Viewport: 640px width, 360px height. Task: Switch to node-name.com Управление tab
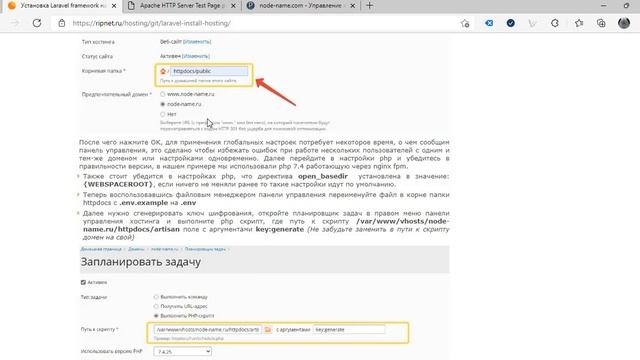click(301, 6)
